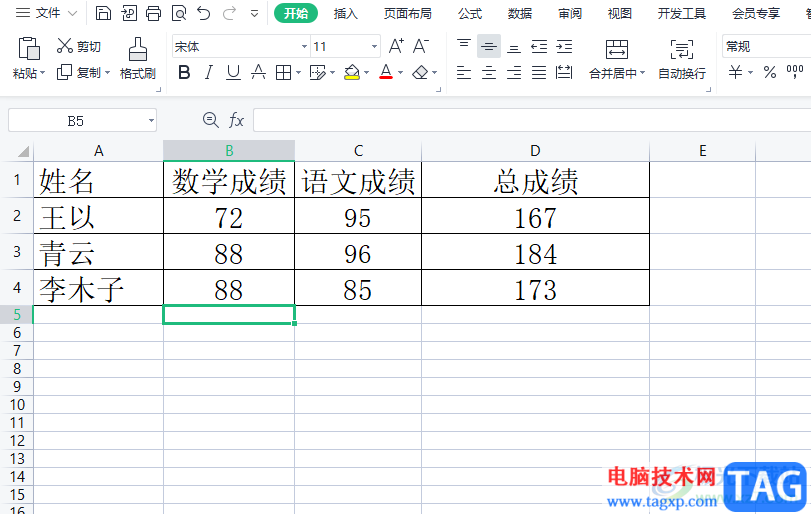Open the 宋体 font name dropdown
811x514 pixels.
coord(304,47)
